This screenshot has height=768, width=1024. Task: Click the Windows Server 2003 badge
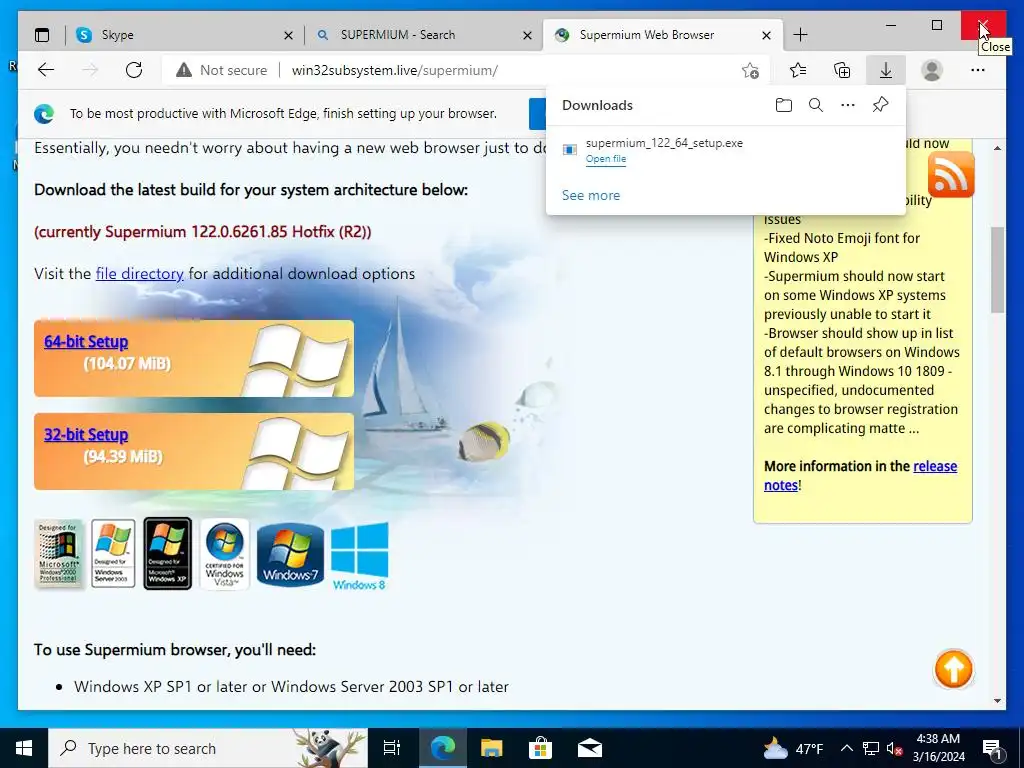coord(113,554)
